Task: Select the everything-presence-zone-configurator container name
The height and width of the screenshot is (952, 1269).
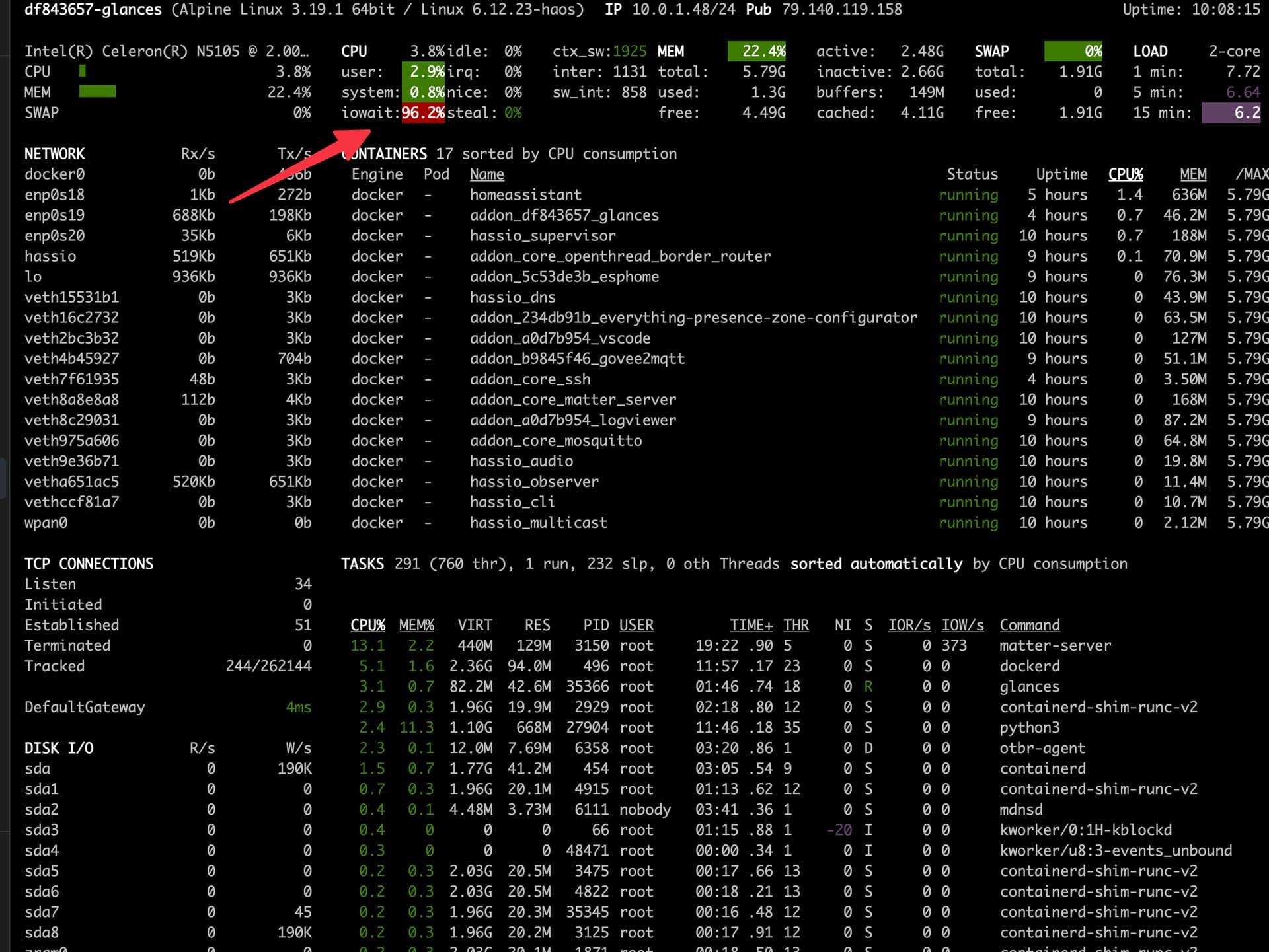Action: [x=693, y=318]
